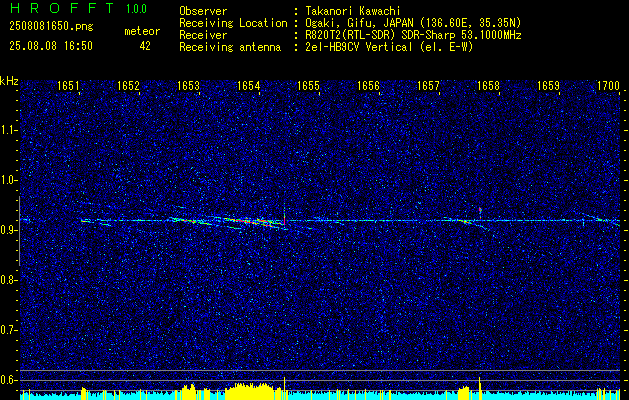Click the yellow power block before 1658
The width and height of the screenshot is (629, 400).
point(463,393)
